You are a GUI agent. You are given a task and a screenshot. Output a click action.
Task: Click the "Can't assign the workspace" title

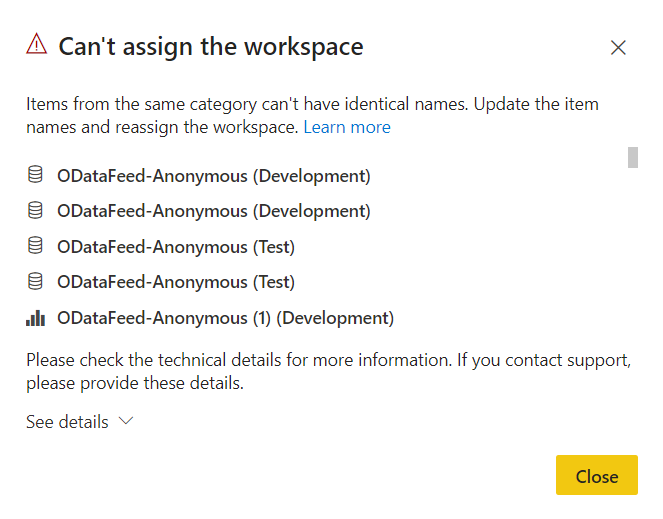coord(211,46)
